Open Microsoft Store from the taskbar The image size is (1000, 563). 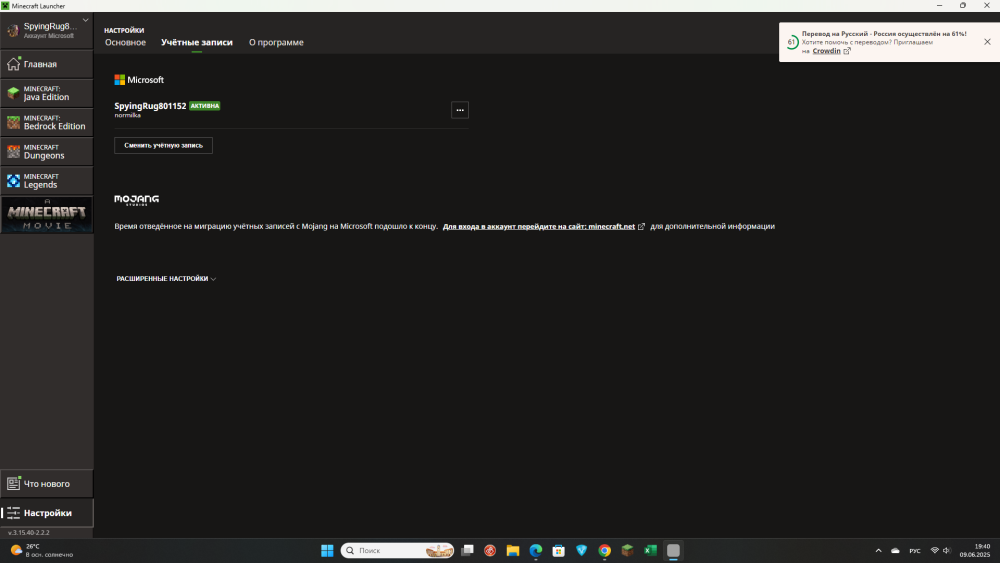click(559, 551)
